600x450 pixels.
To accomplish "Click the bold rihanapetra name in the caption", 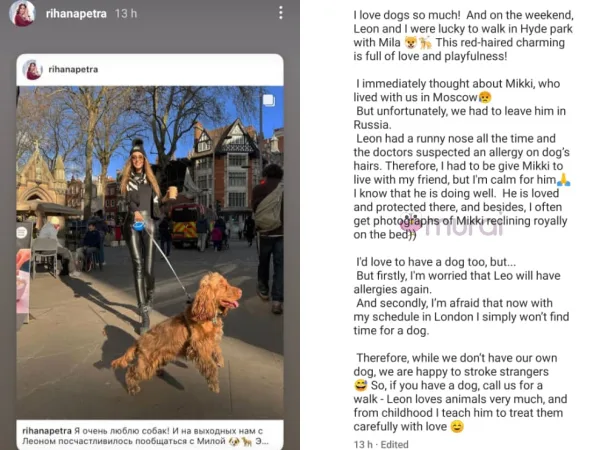I will 47,431.
